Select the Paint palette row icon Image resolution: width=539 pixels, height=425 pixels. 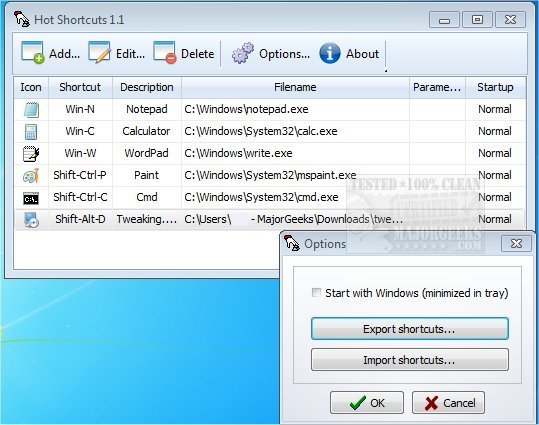(x=31, y=176)
